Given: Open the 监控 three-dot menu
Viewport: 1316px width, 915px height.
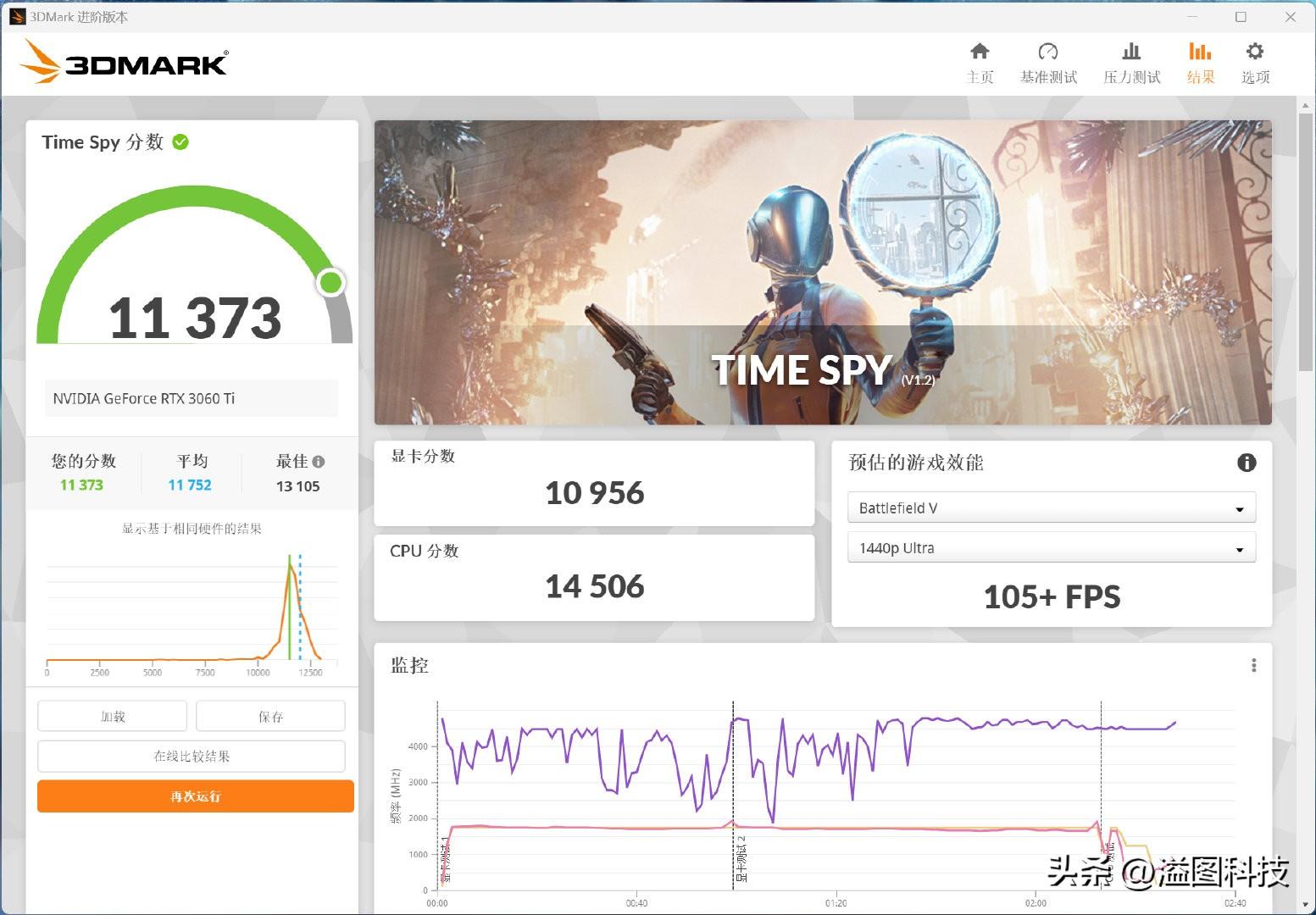Looking at the screenshot, I should coord(1254,666).
